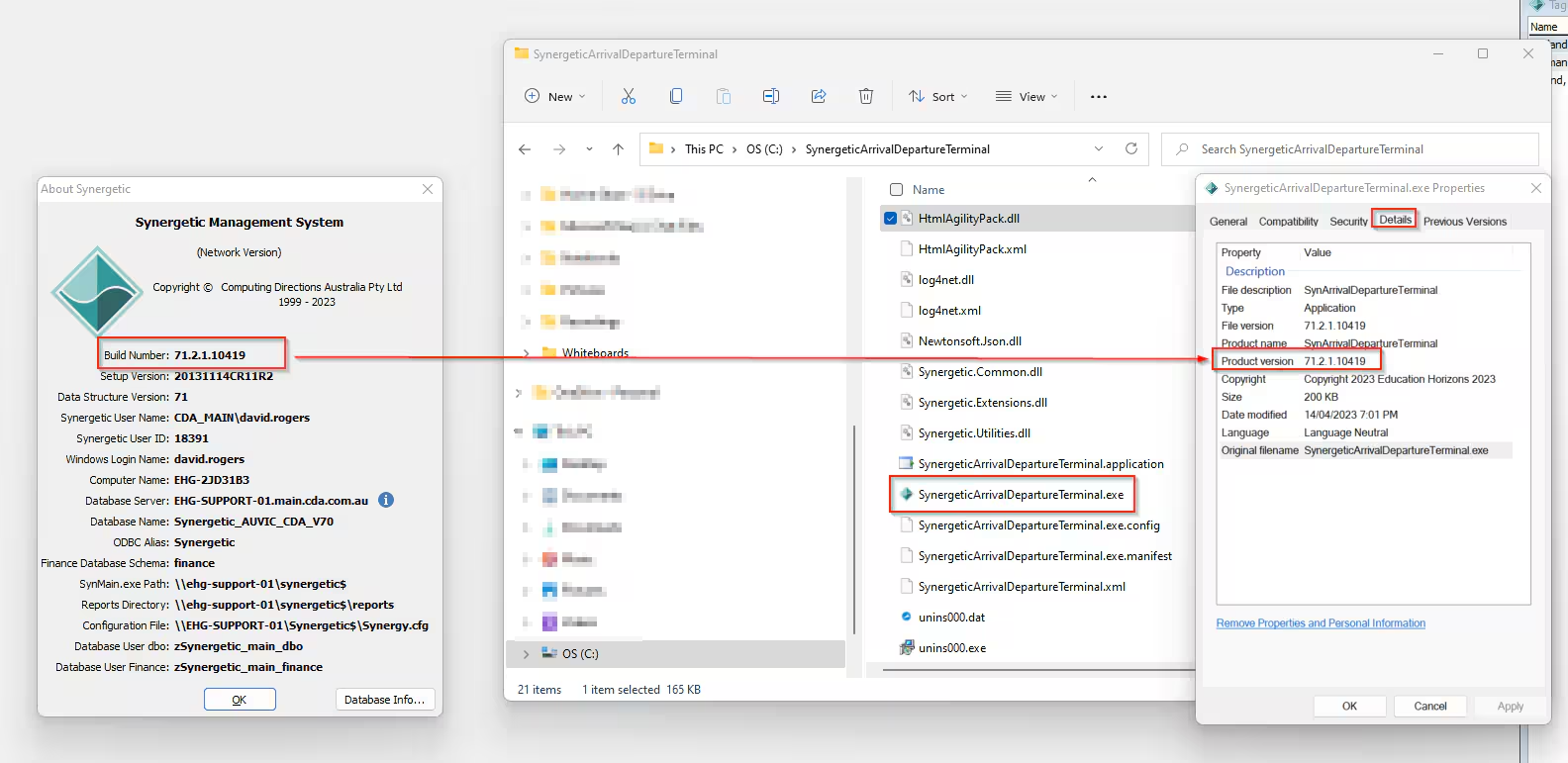The height and width of the screenshot is (763, 1568).
Task: Expand the address bar history dropdown
Action: tap(1099, 148)
